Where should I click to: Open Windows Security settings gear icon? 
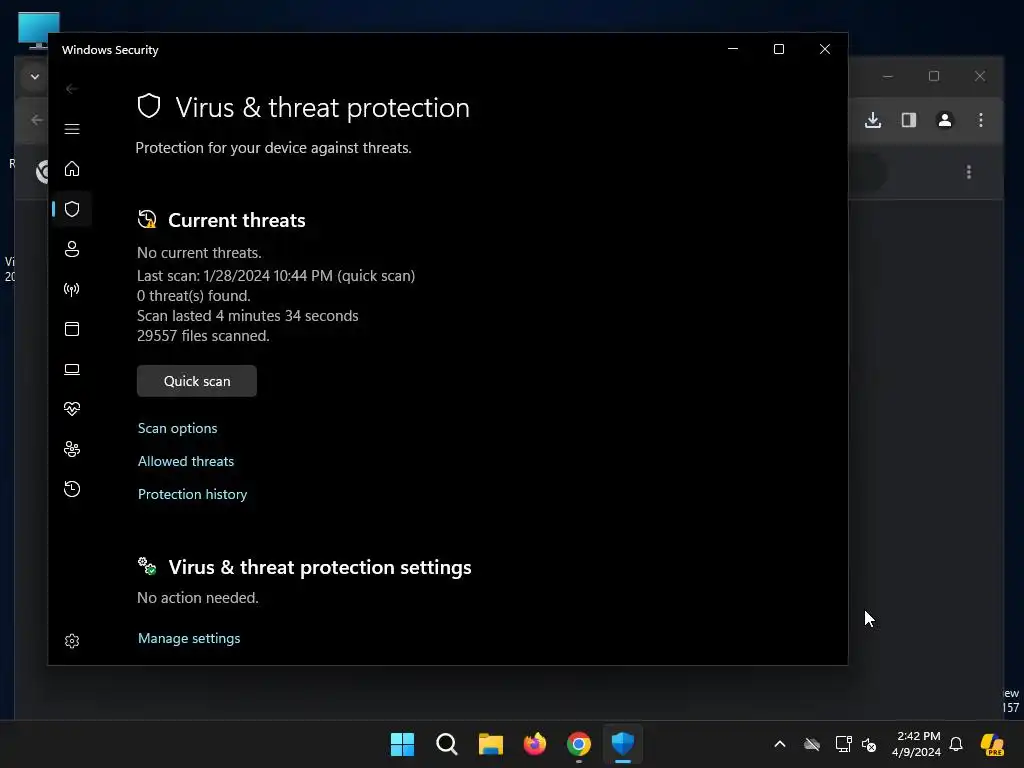[72, 641]
